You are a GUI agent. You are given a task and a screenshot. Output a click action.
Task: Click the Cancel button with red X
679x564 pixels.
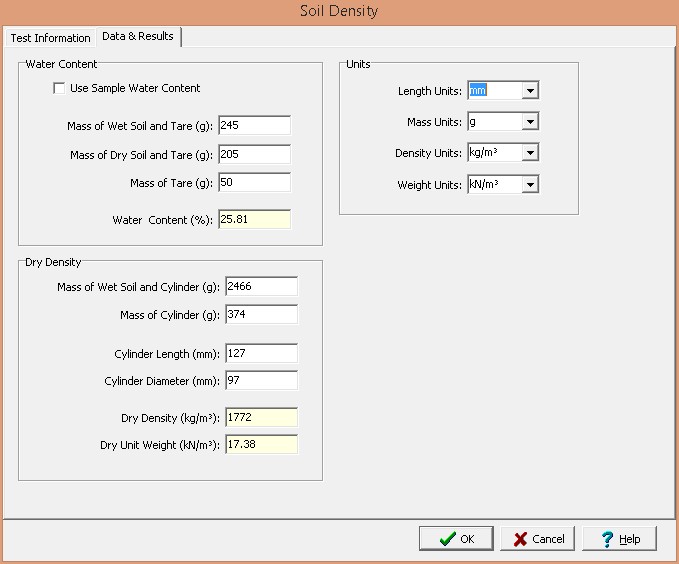tap(537, 539)
